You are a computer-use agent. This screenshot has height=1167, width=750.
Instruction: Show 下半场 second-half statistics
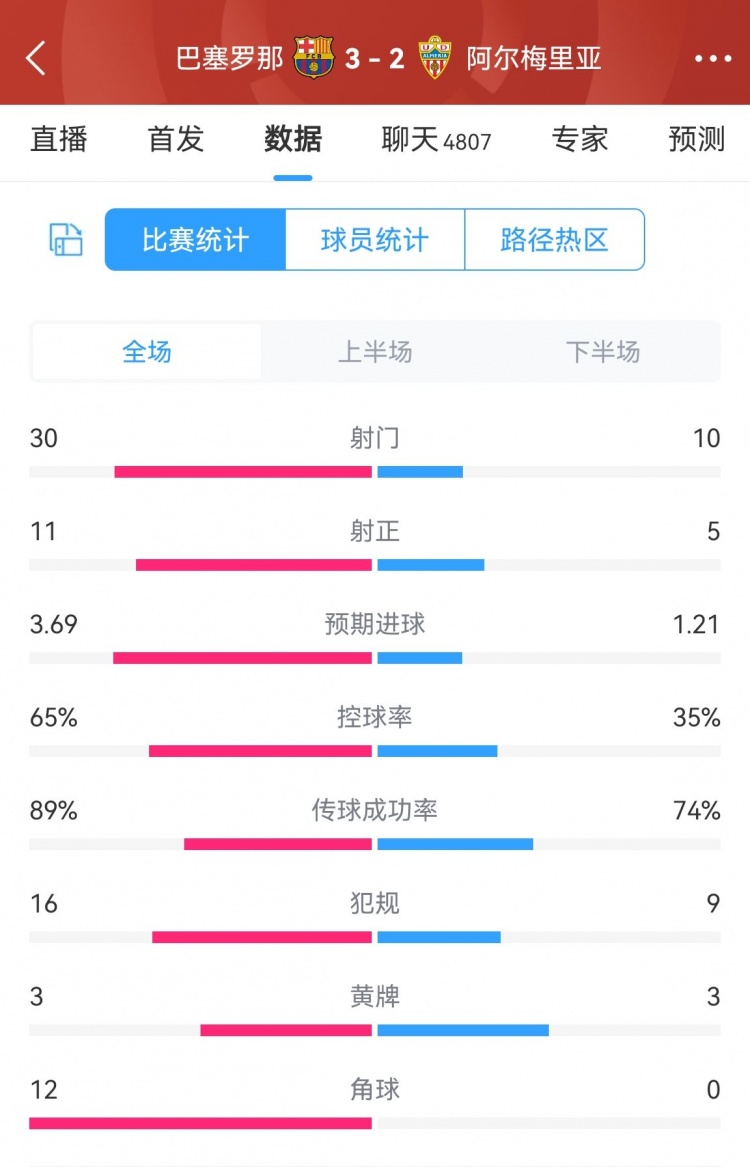603,352
